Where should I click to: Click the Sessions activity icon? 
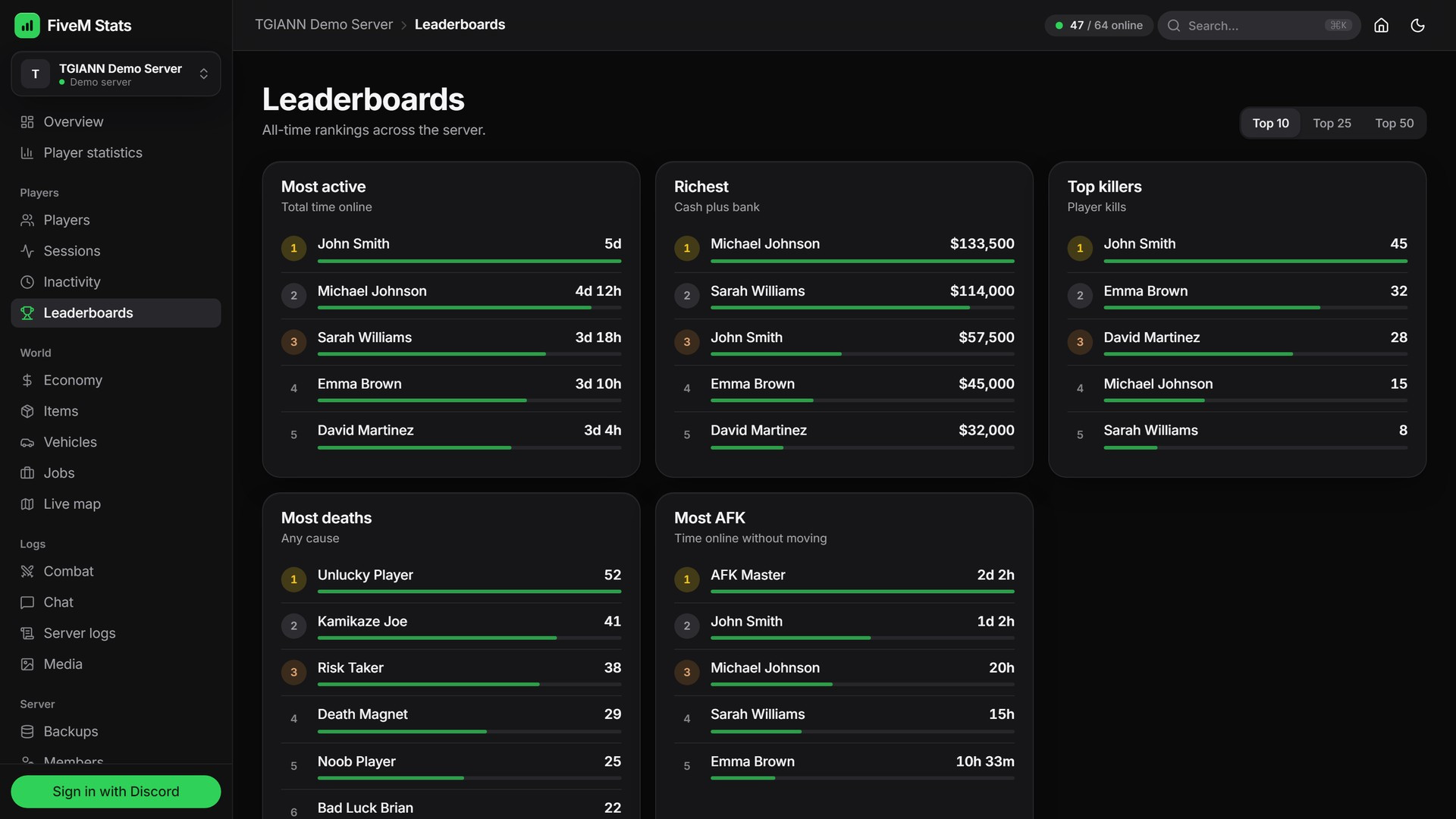[27, 251]
